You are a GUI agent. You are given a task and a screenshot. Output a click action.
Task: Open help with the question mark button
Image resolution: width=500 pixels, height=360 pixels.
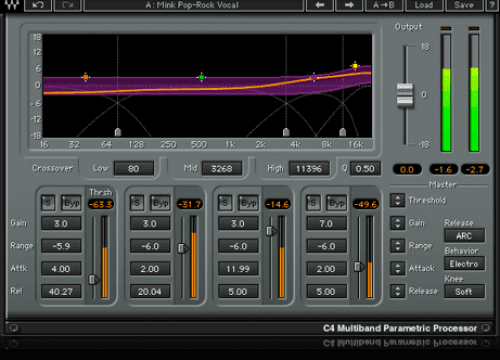492,5
